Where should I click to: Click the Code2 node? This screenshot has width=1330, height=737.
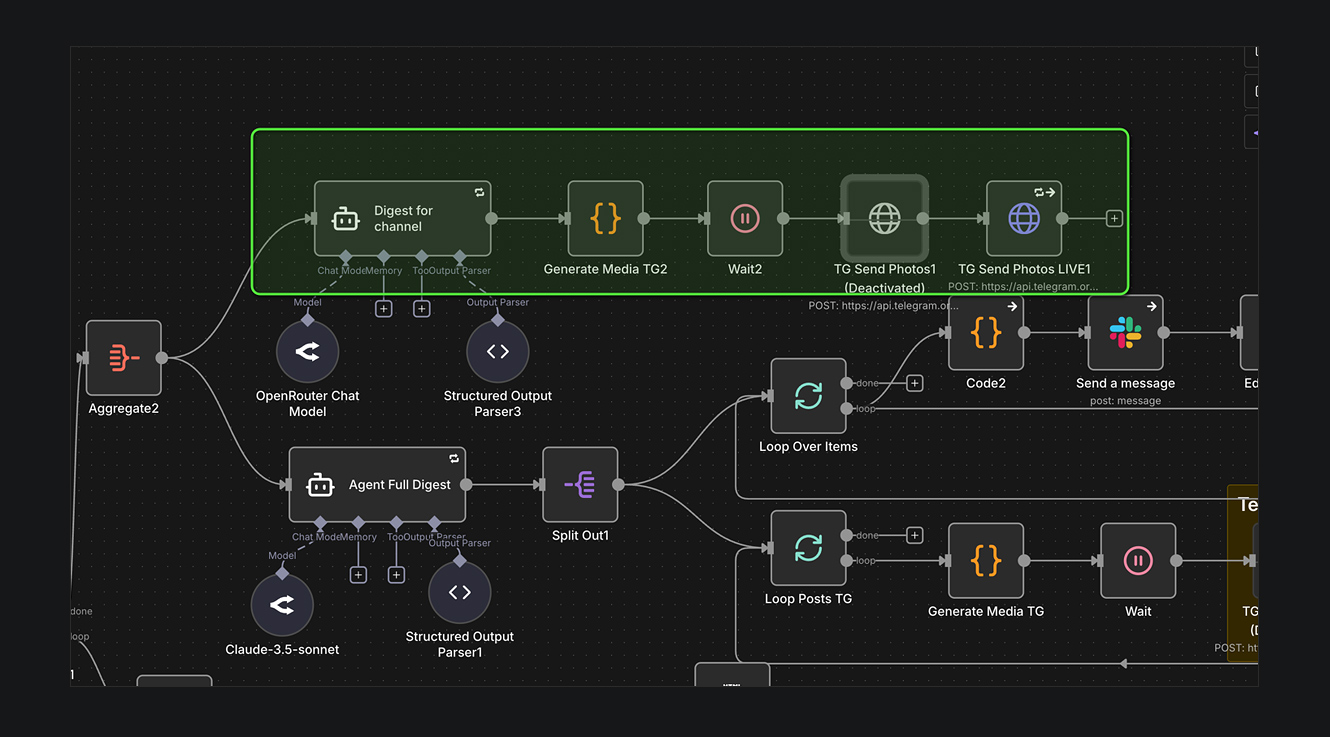coord(985,333)
